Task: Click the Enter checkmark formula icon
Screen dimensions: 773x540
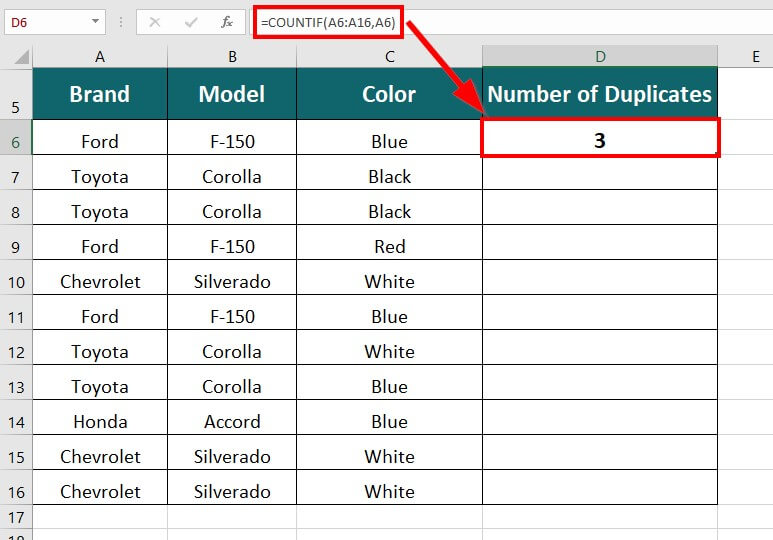Action: pos(191,21)
